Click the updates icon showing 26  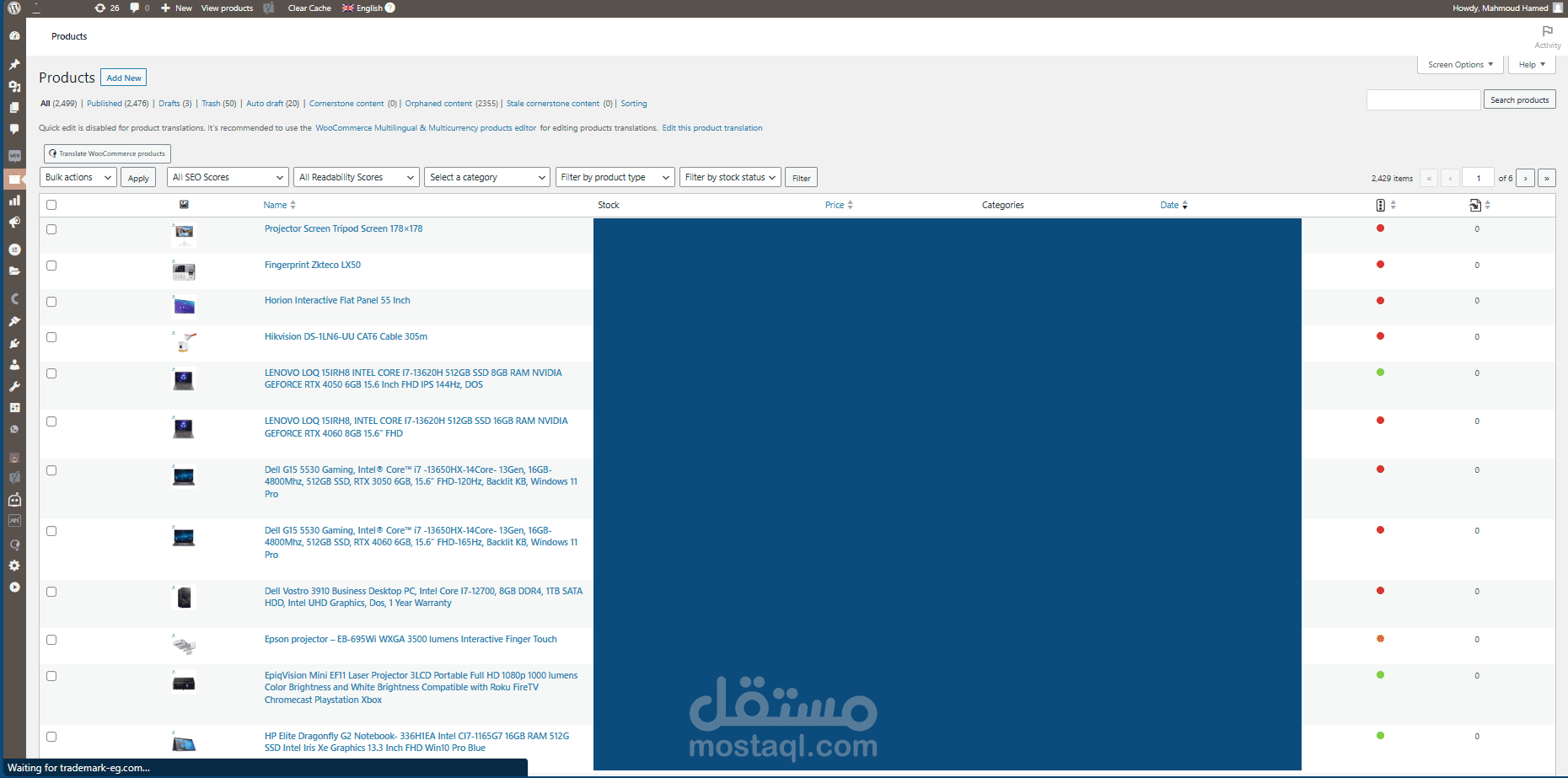[107, 8]
